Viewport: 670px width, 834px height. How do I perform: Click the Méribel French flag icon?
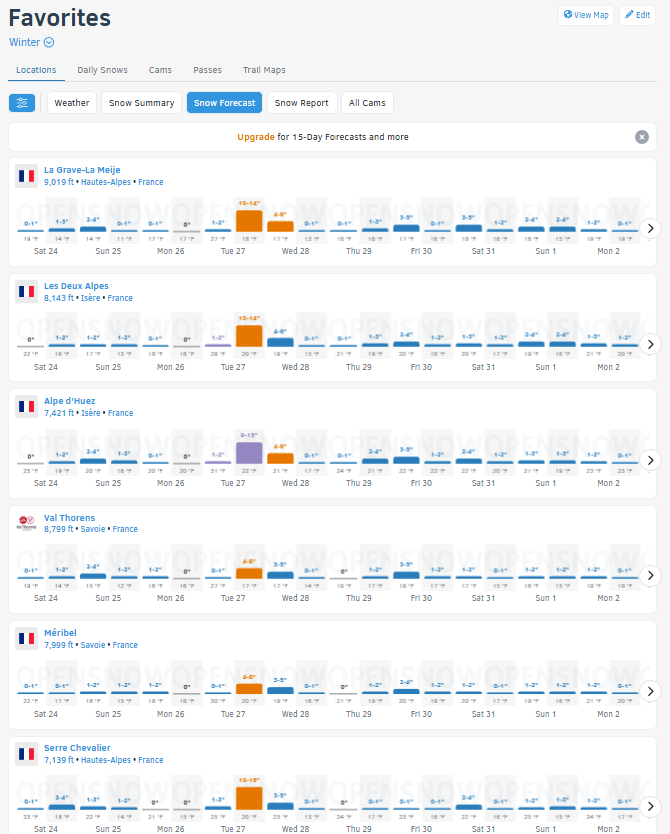coord(26,639)
